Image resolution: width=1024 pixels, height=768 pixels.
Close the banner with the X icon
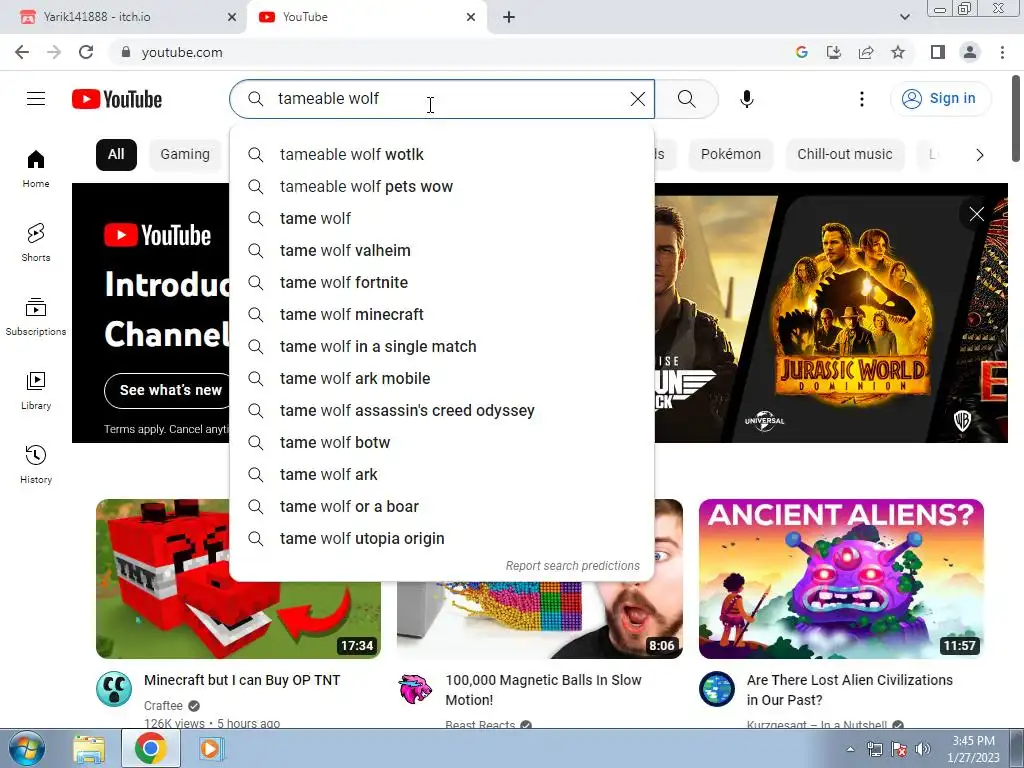tap(976, 214)
